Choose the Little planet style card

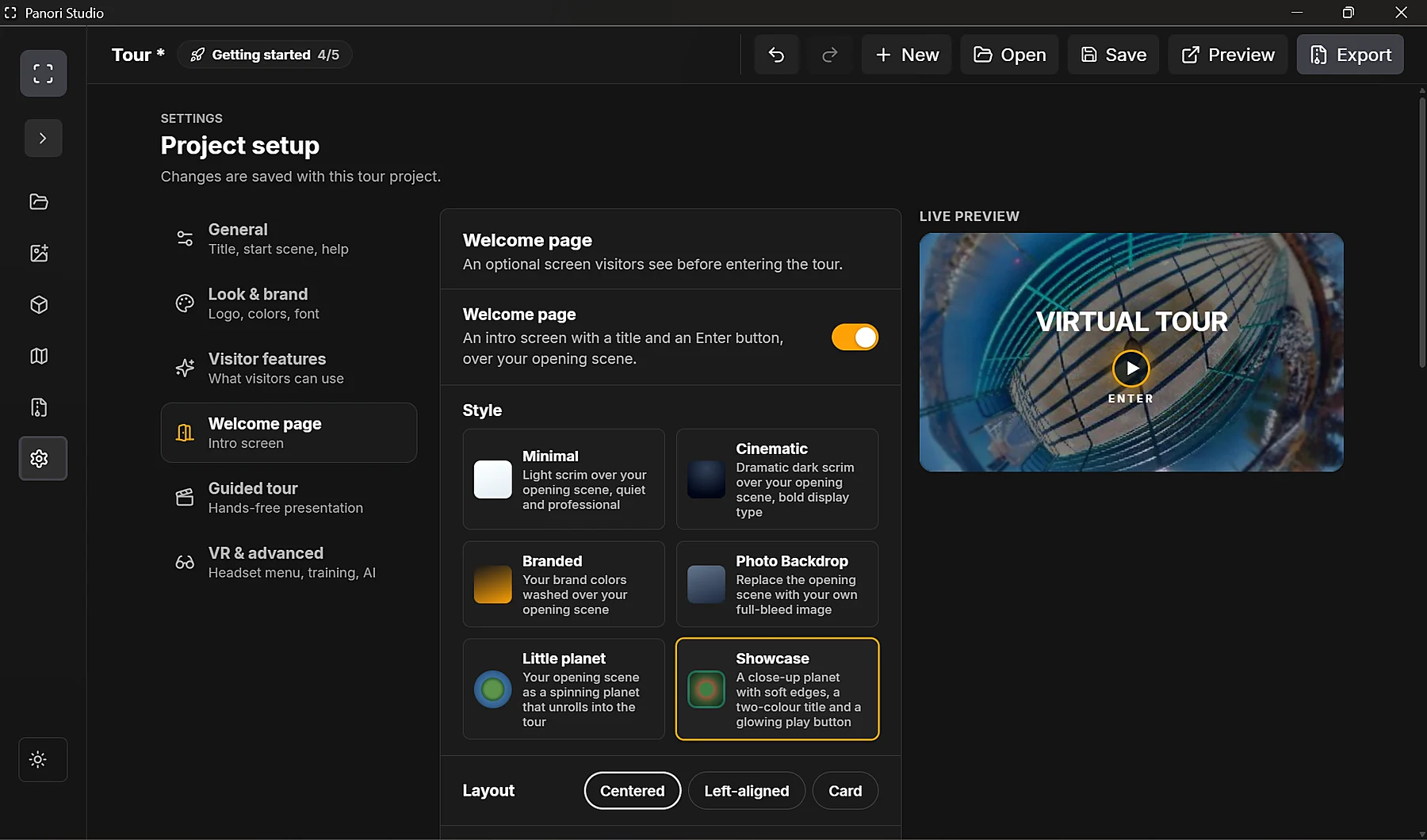point(564,689)
